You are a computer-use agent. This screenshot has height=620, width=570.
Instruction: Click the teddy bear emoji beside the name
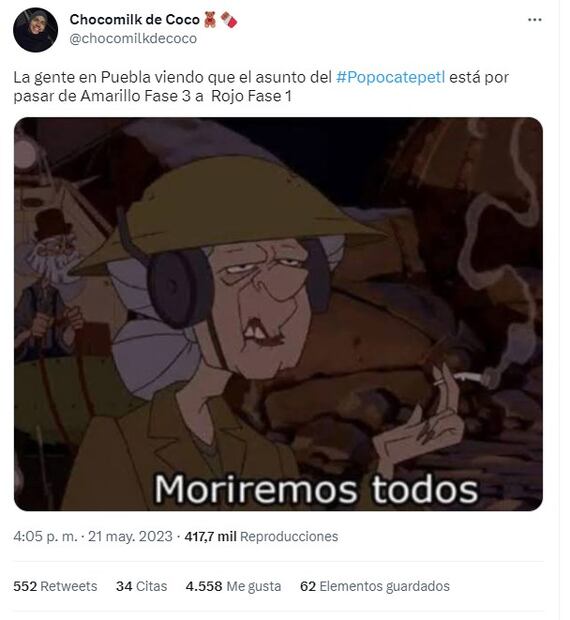coord(210,19)
